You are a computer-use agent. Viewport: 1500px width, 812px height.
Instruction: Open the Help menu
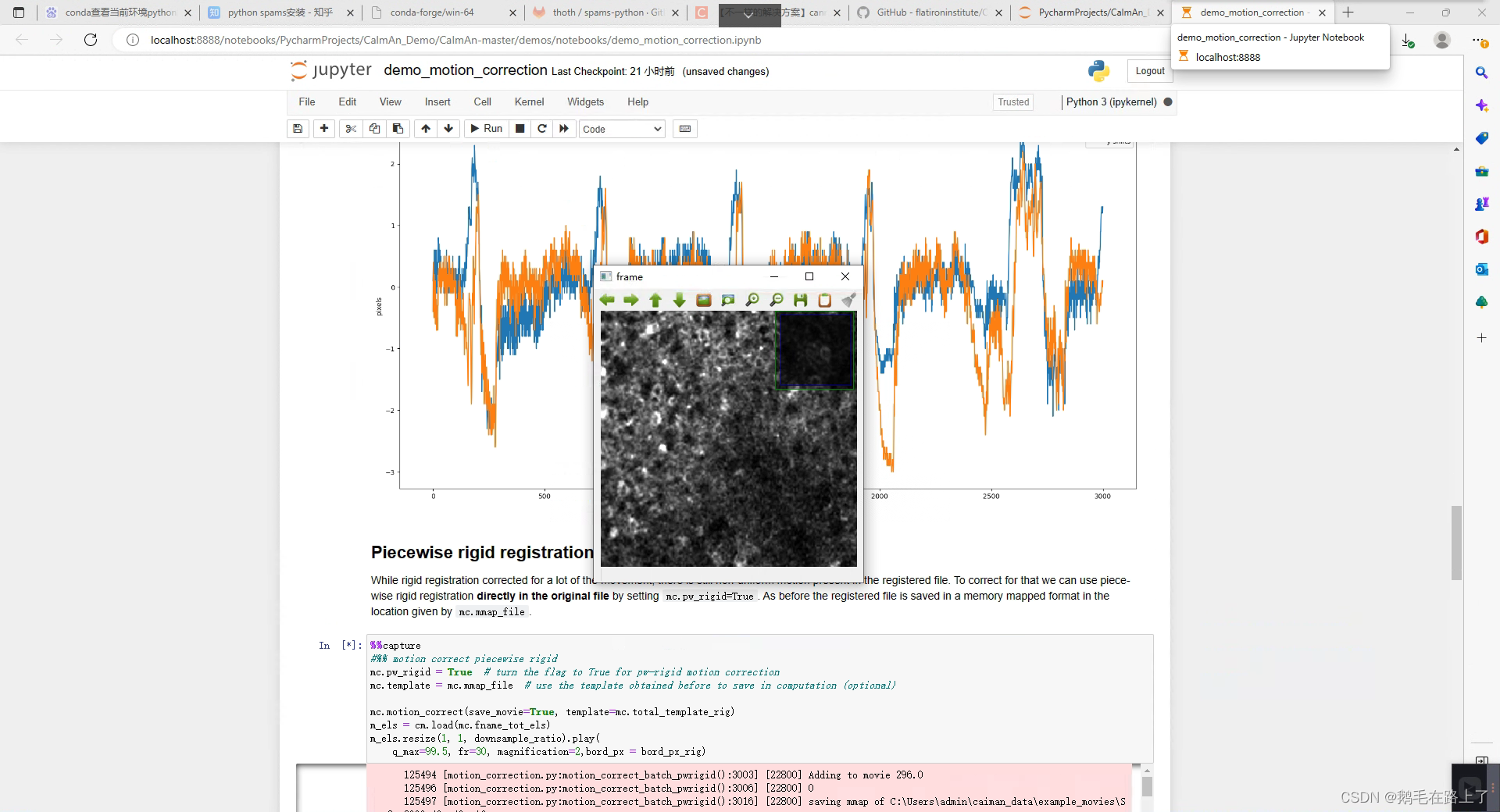[x=638, y=101]
